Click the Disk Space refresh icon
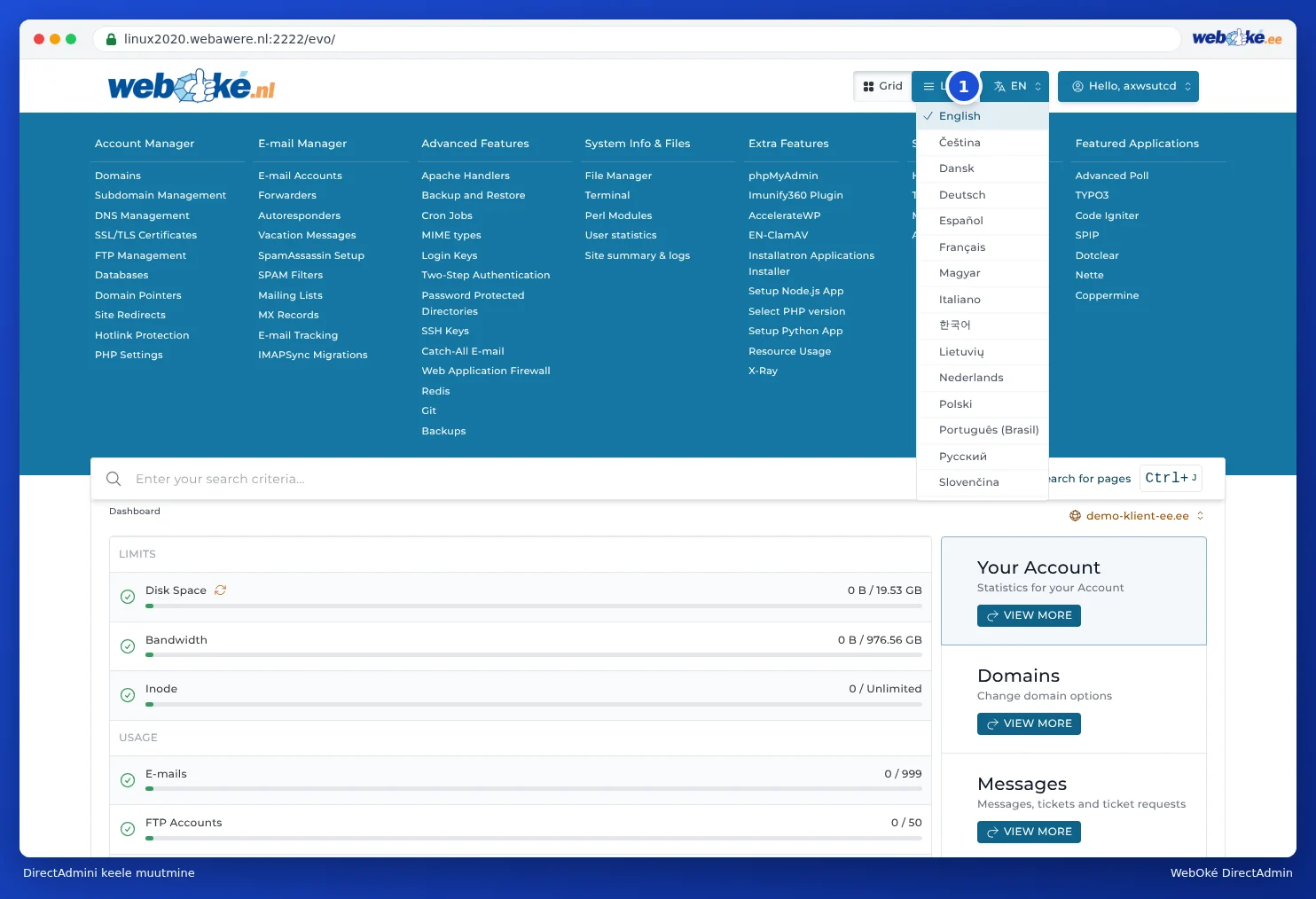Viewport: 1316px width, 899px height. pyautogui.click(x=220, y=590)
